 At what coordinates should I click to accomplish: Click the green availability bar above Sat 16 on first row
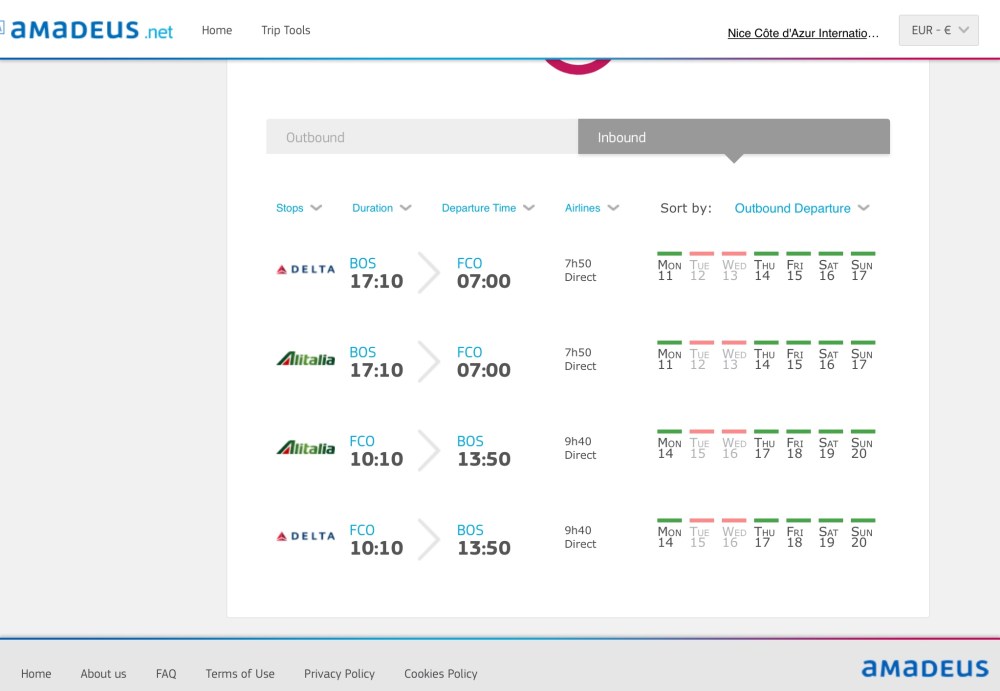tap(829, 254)
